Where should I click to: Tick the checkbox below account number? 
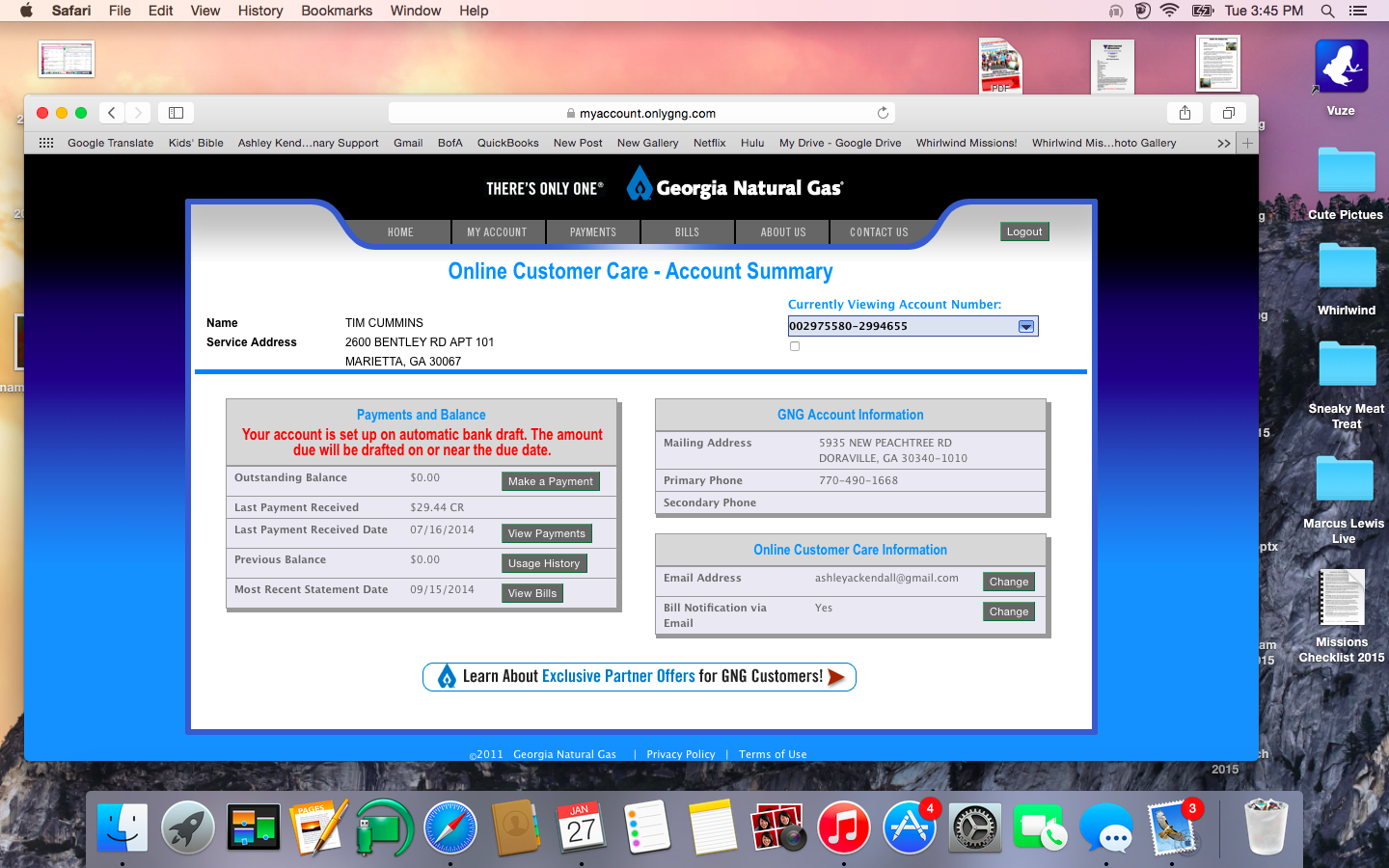click(x=795, y=346)
